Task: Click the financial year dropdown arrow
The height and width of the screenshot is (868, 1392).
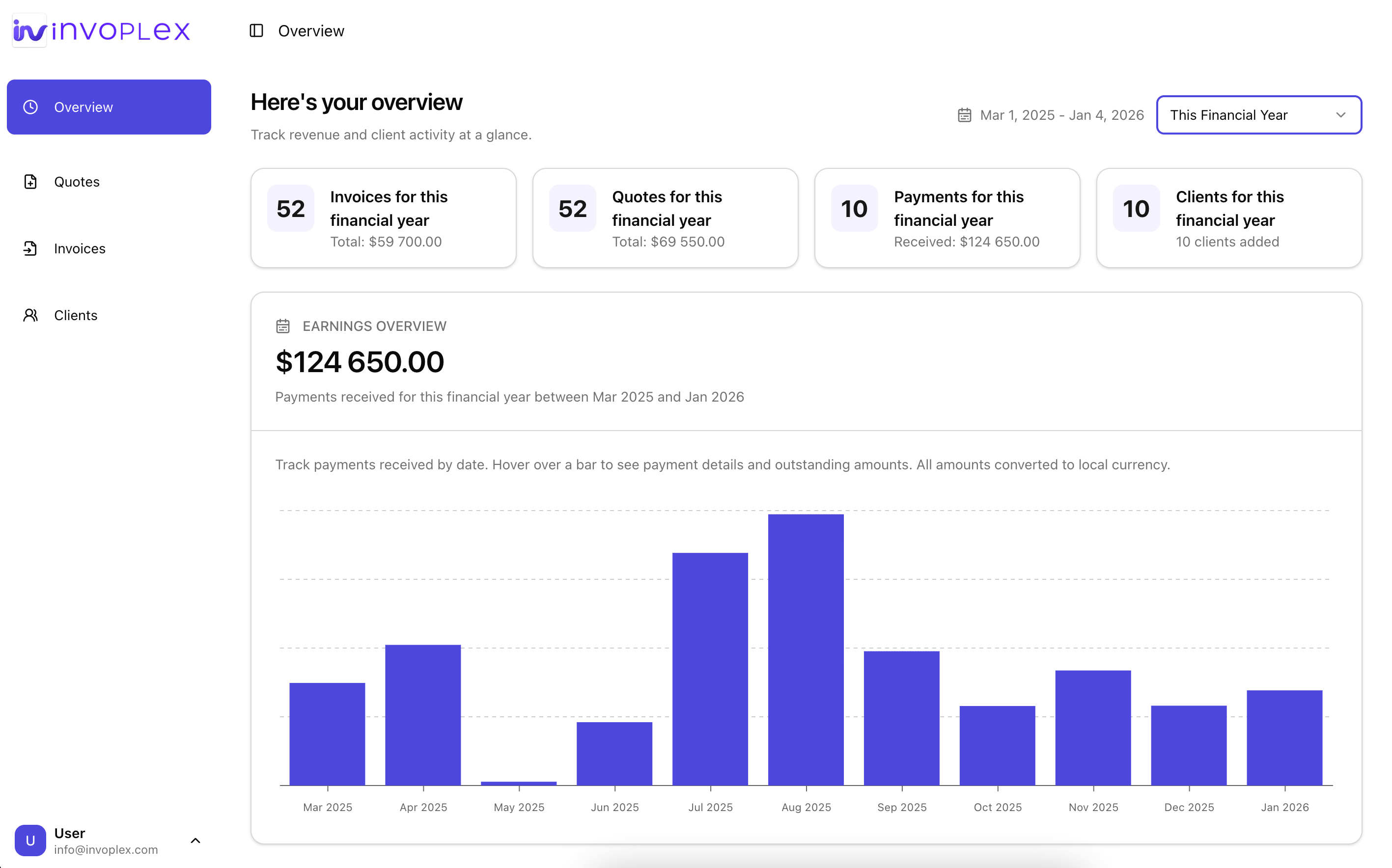Action: tap(1341, 115)
